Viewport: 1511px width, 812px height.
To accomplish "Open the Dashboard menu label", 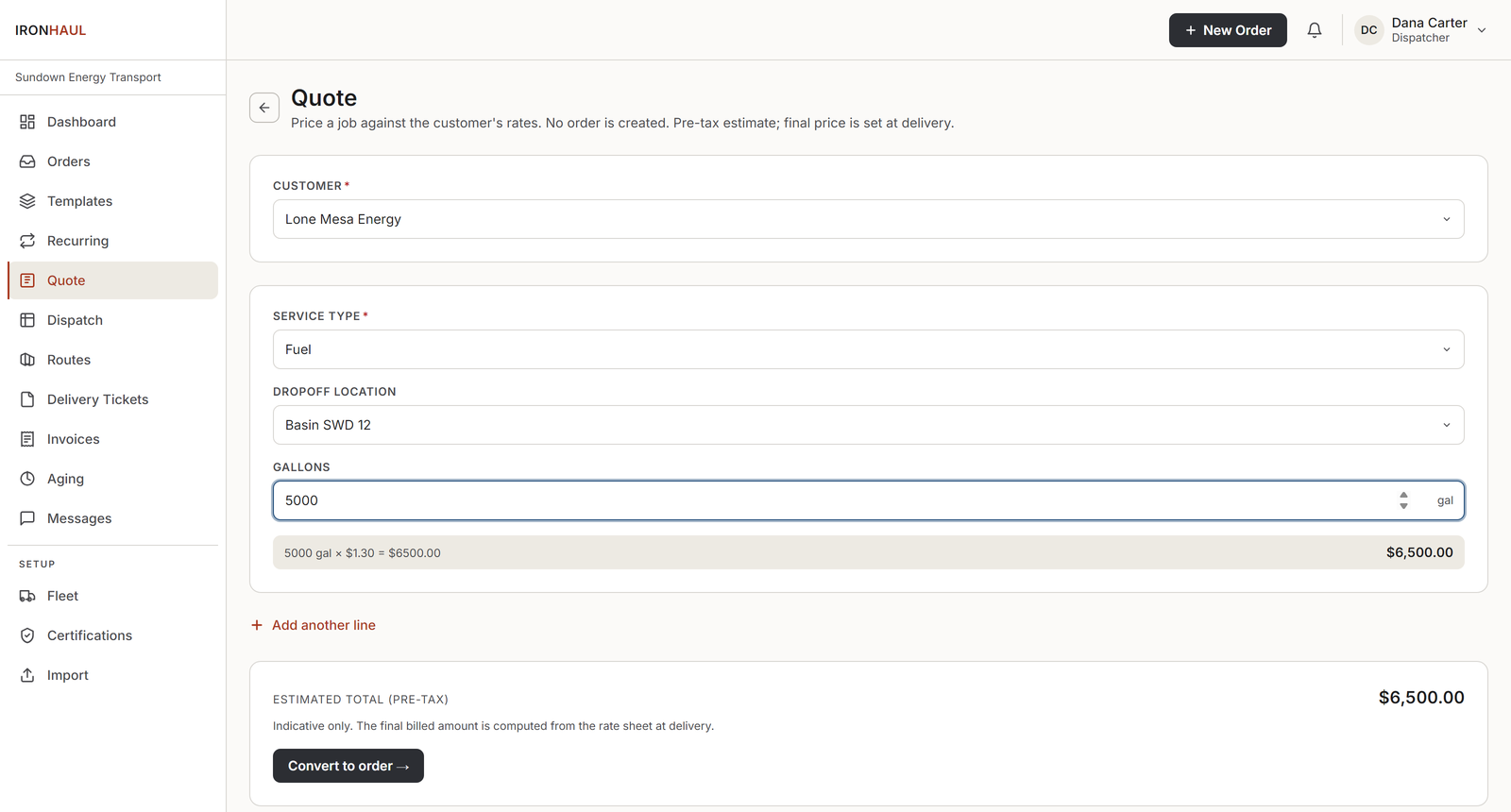I will point(81,122).
